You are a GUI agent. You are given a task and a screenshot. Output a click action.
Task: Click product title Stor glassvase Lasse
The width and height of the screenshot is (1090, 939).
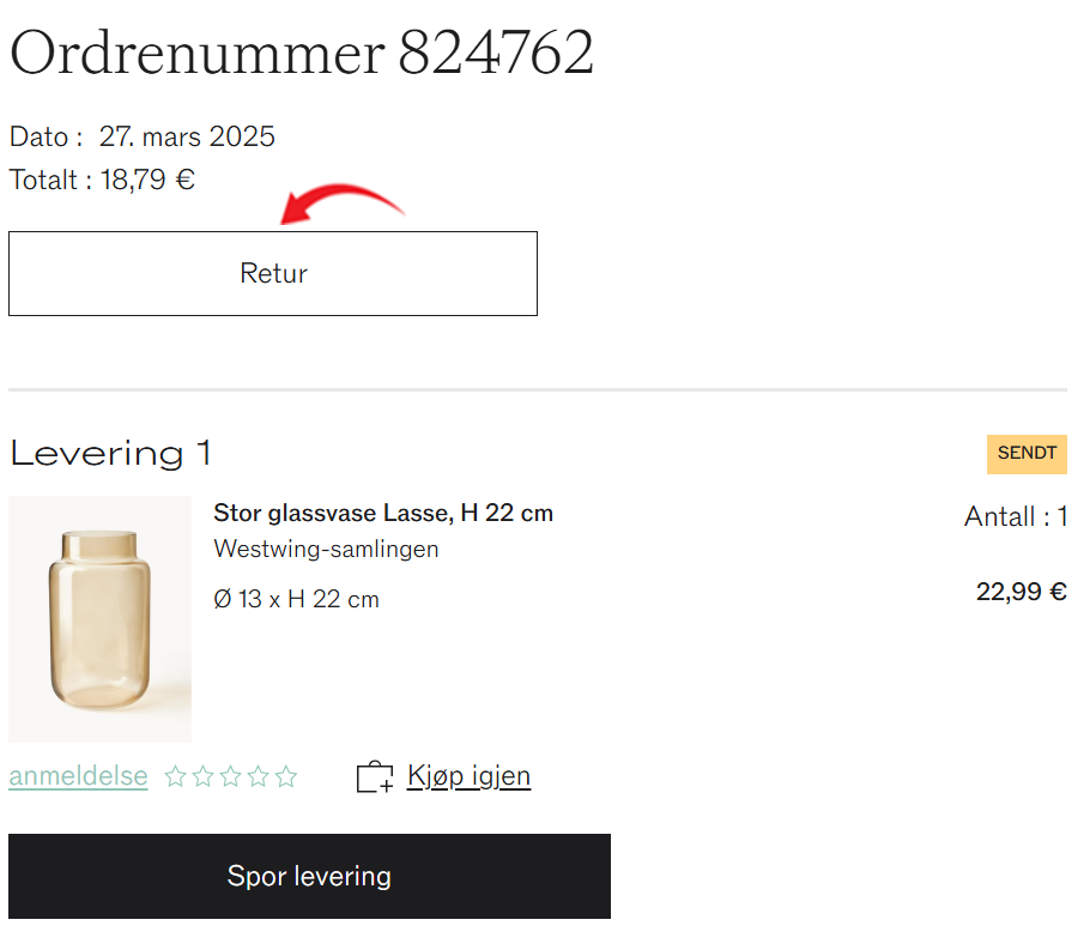click(x=383, y=513)
